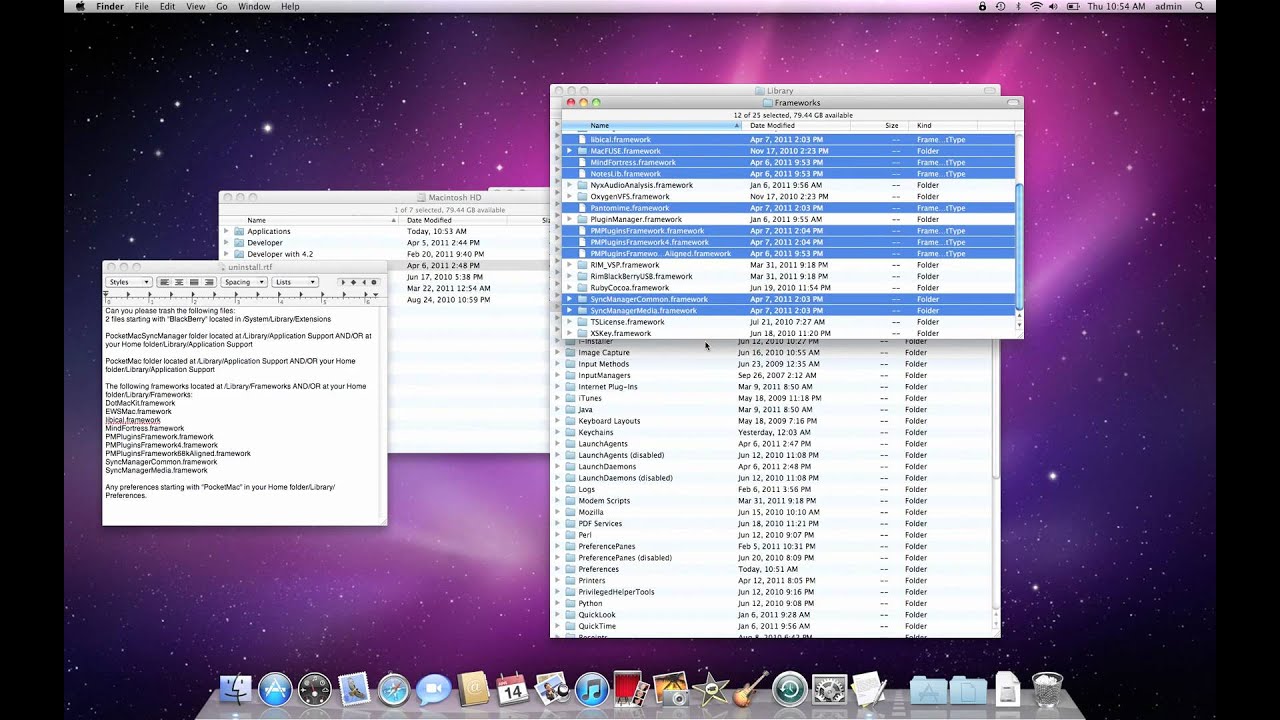Open Time Machine from the Dock
The image size is (1280, 720).
[790, 688]
